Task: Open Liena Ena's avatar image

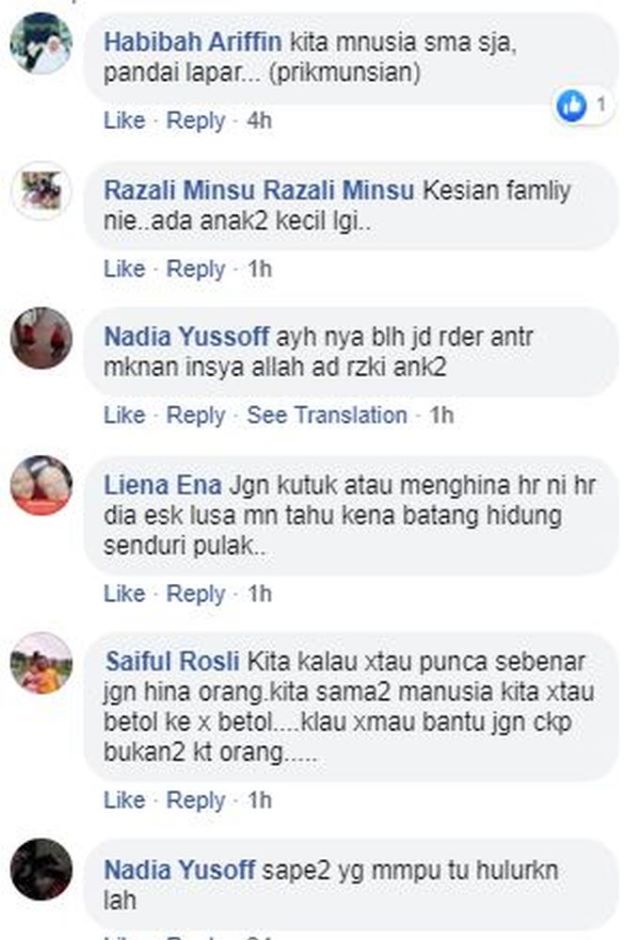Action: [x=41, y=486]
